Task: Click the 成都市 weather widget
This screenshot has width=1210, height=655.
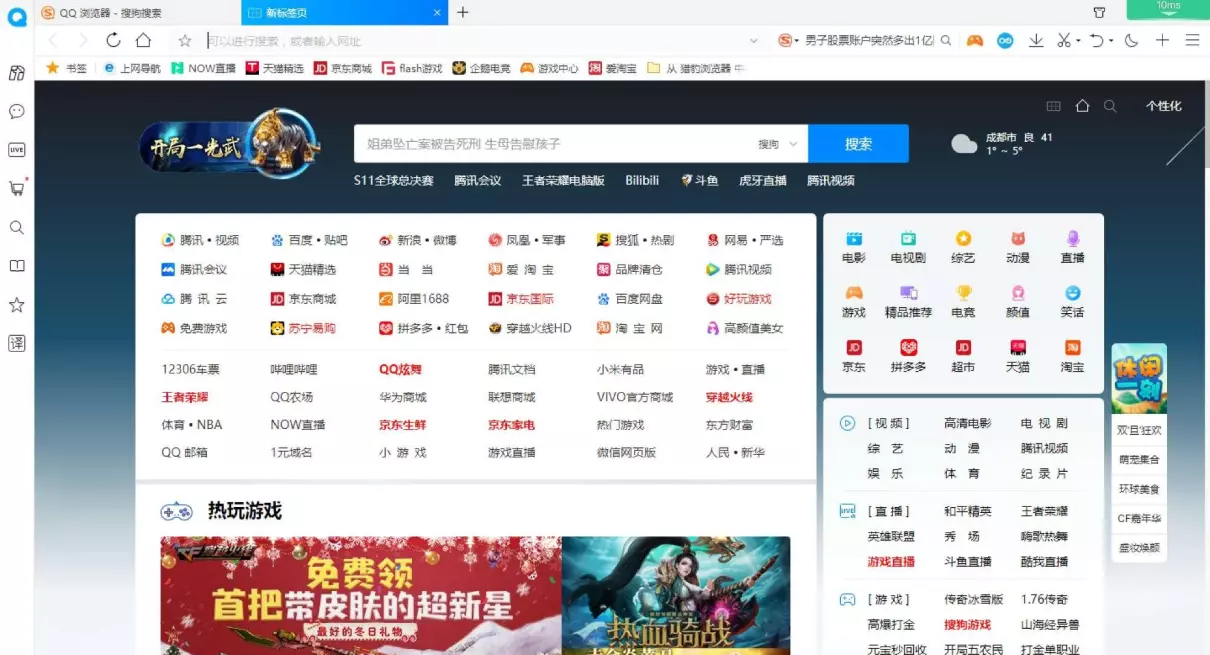Action: click(x=1002, y=144)
